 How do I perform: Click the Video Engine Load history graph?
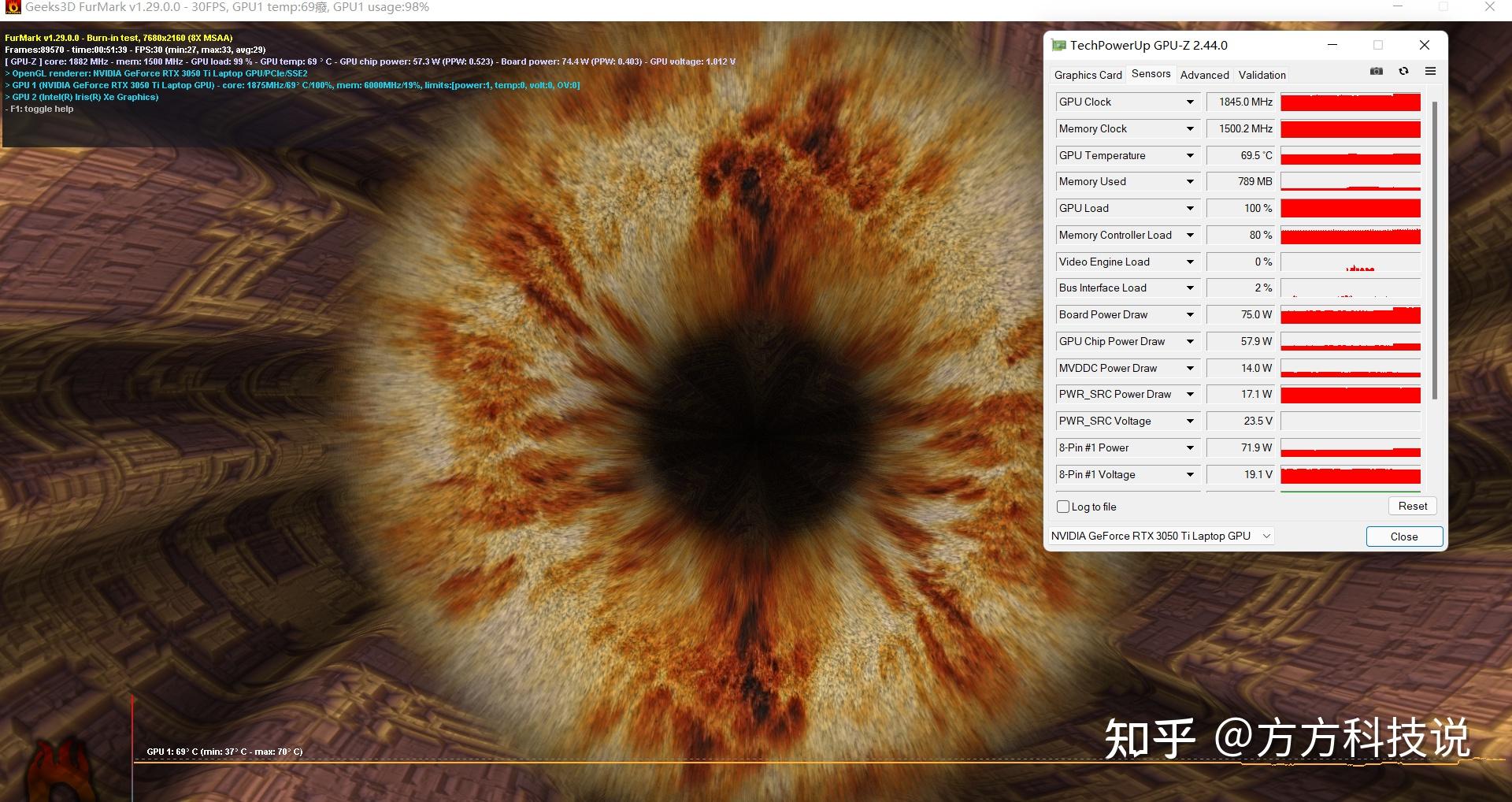1351,262
